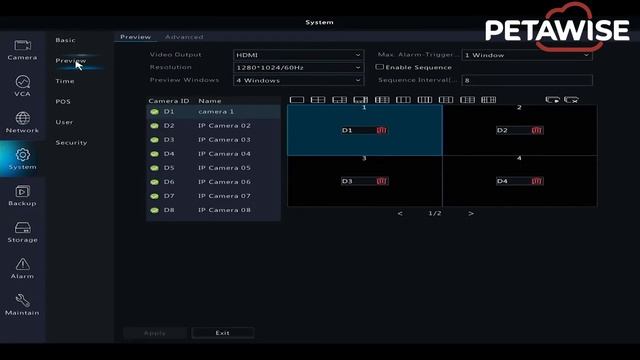This screenshot has height=360, width=640.
Task: Select the 'IP Camera 07' row
Action: [213, 196]
